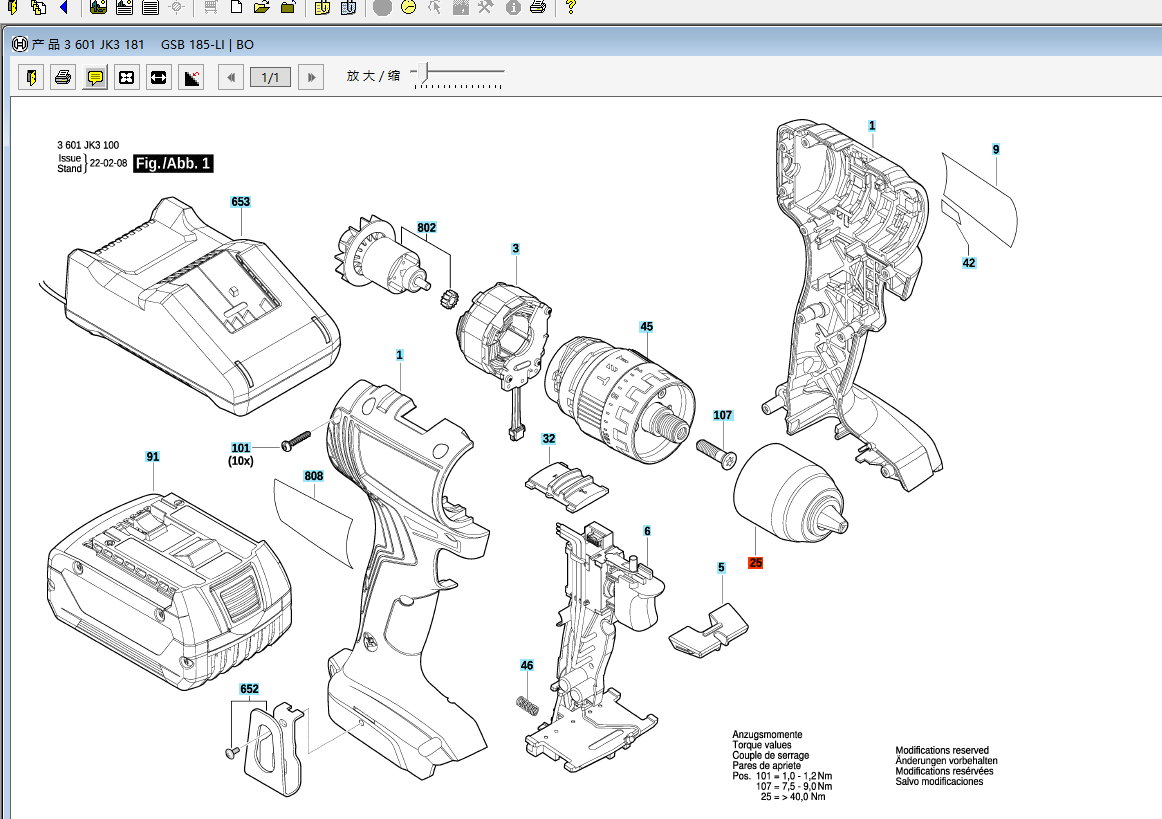This screenshot has height=819, width=1162.
Task: Click the black staircase undo-zoom icon
Action: [x=191, y=77]
